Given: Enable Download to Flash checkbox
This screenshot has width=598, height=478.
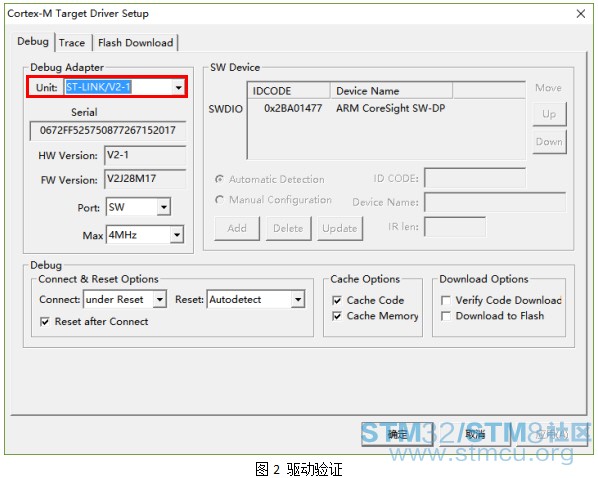Looking at the screenshot, I should pos(445,316).
